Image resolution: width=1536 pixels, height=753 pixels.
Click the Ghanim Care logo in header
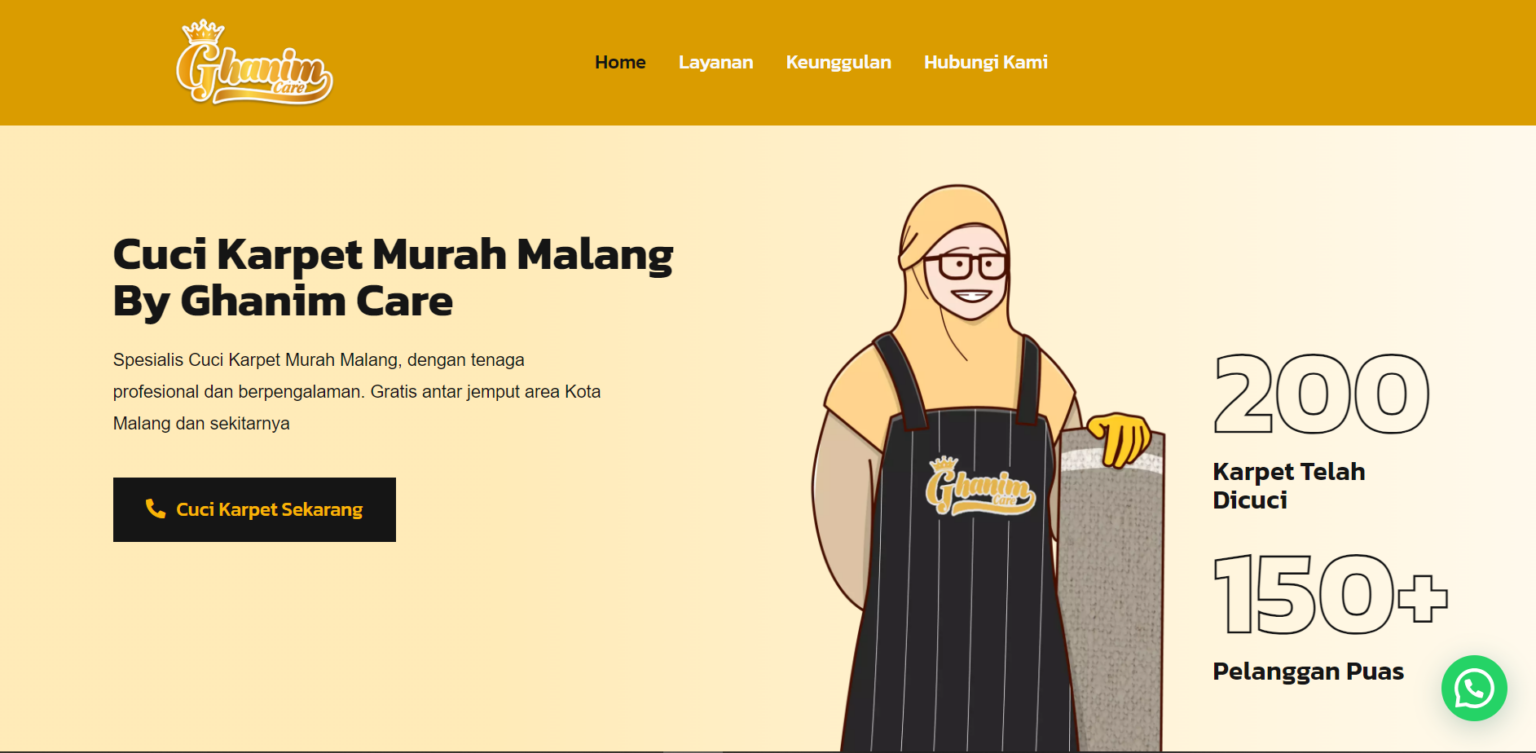pyautogui.click(x=254, y=62)
